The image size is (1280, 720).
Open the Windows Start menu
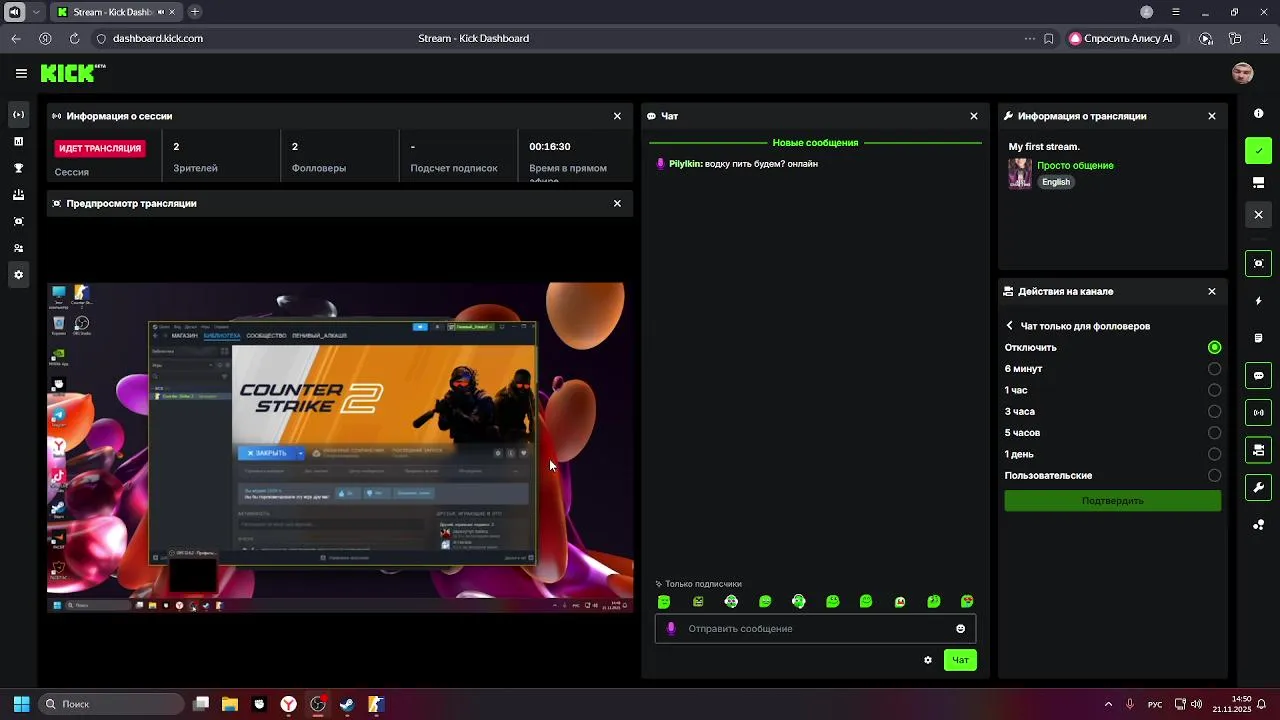tap(21, 704)
